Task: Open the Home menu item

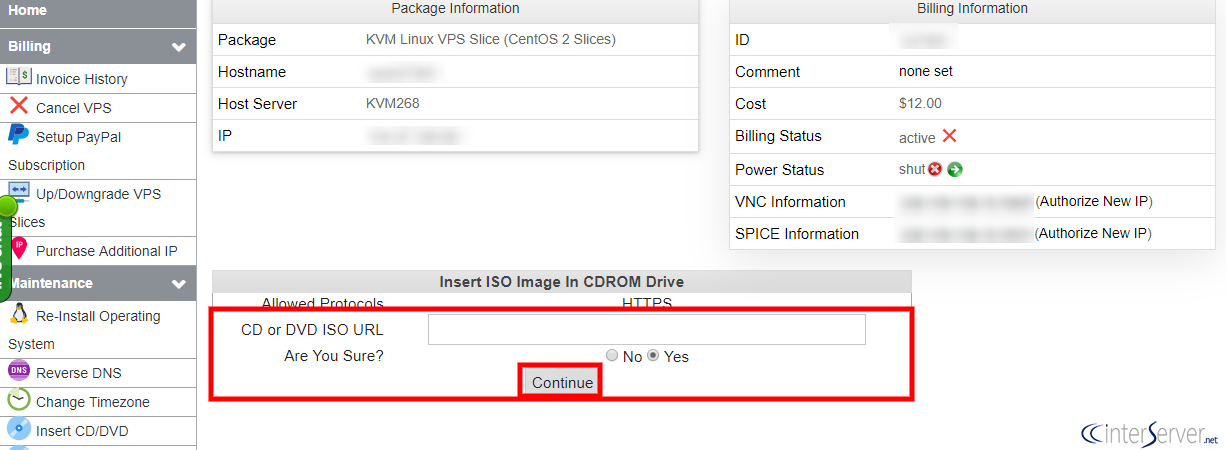Action: pos(28,10)
